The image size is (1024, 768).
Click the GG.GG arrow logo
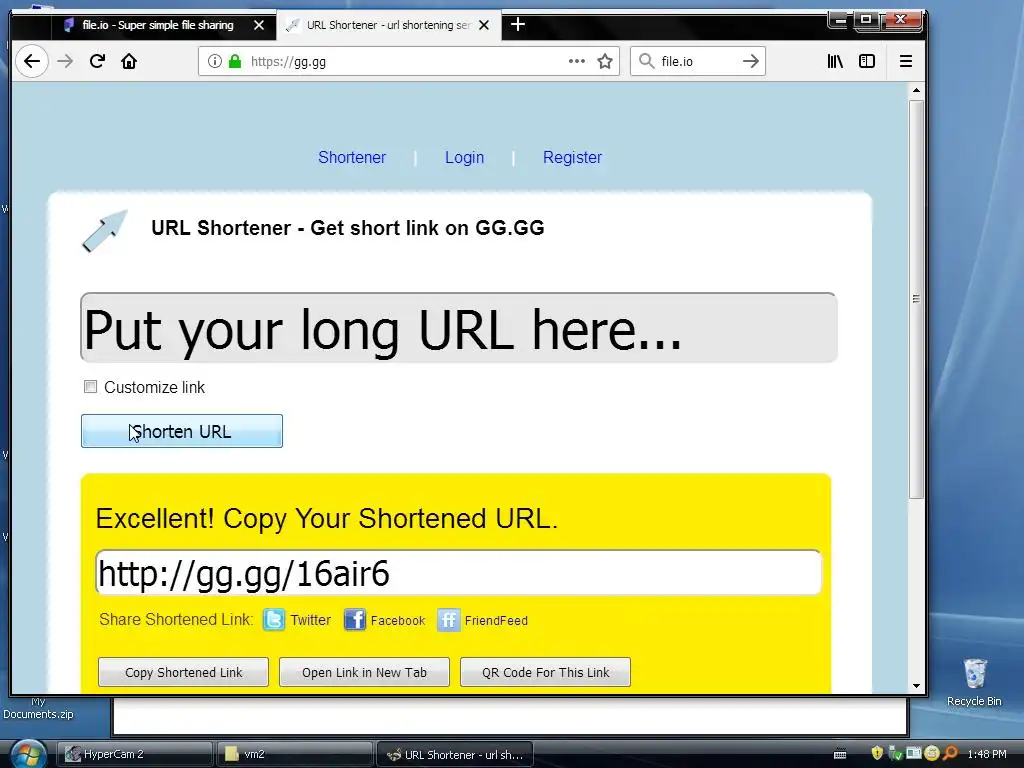104,231
